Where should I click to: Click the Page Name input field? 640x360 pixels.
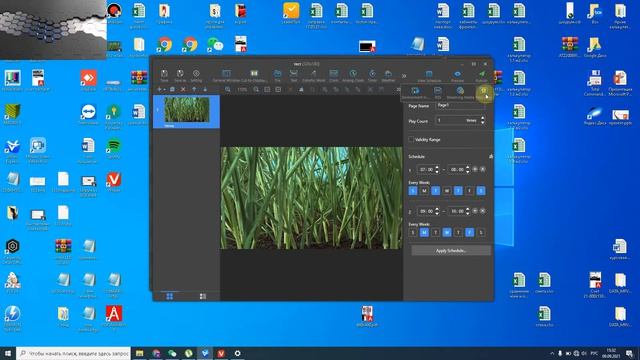460,105
